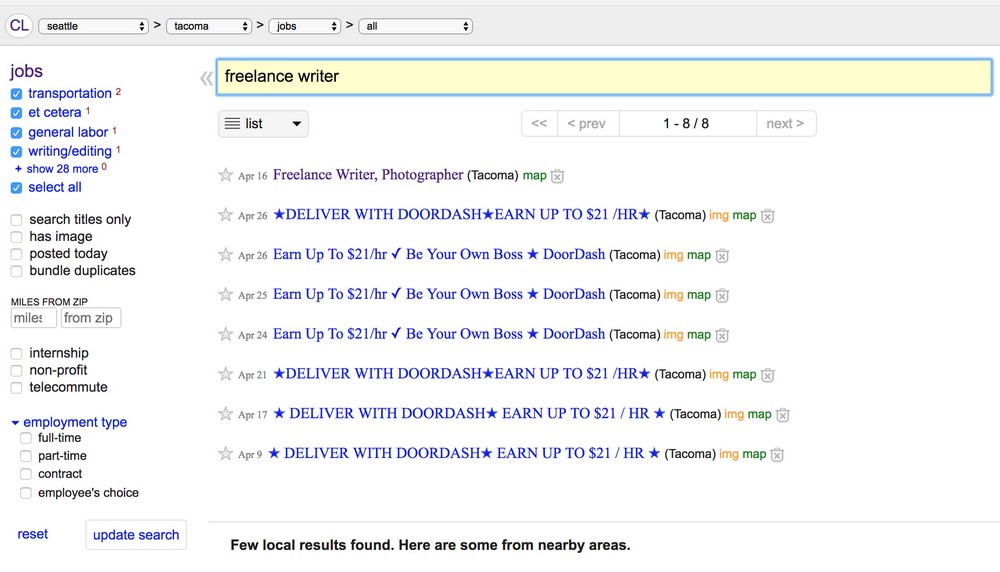Check full-time employment type
Screen dimensions: 1000x572
pos(26,438)
